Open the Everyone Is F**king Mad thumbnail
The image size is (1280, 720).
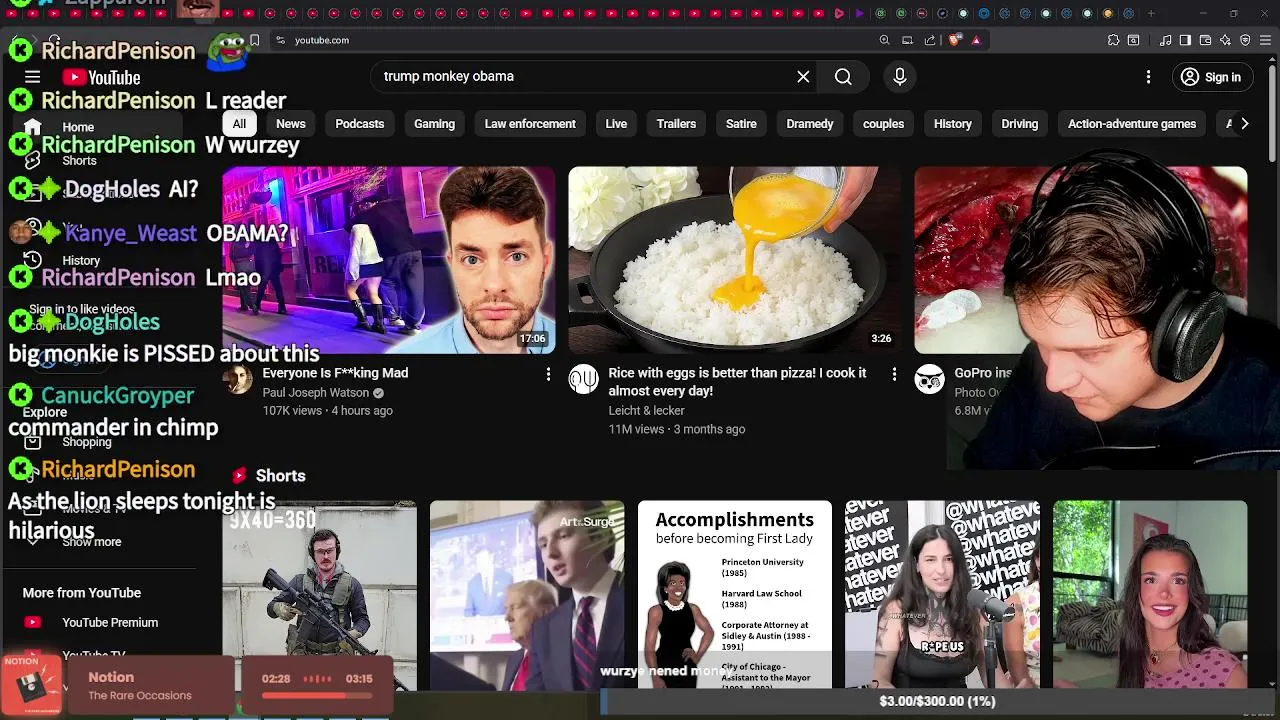(388, 260)
